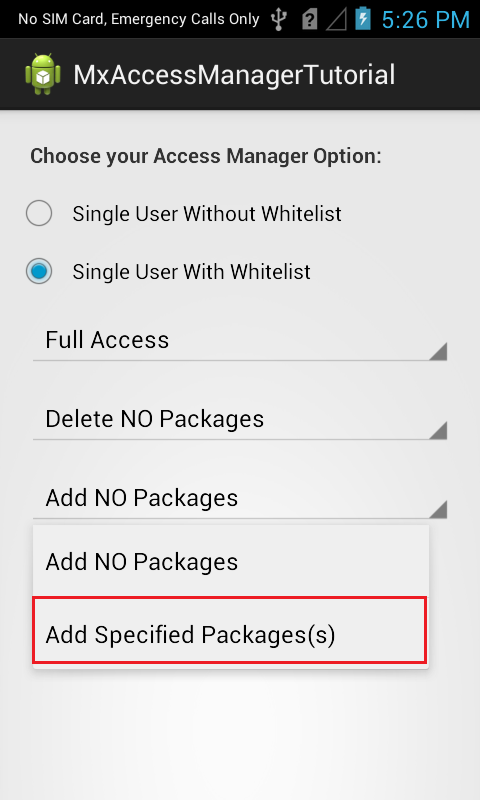Tap the USB connection status icon
The image size is (480, 800).
coord(278,19)
